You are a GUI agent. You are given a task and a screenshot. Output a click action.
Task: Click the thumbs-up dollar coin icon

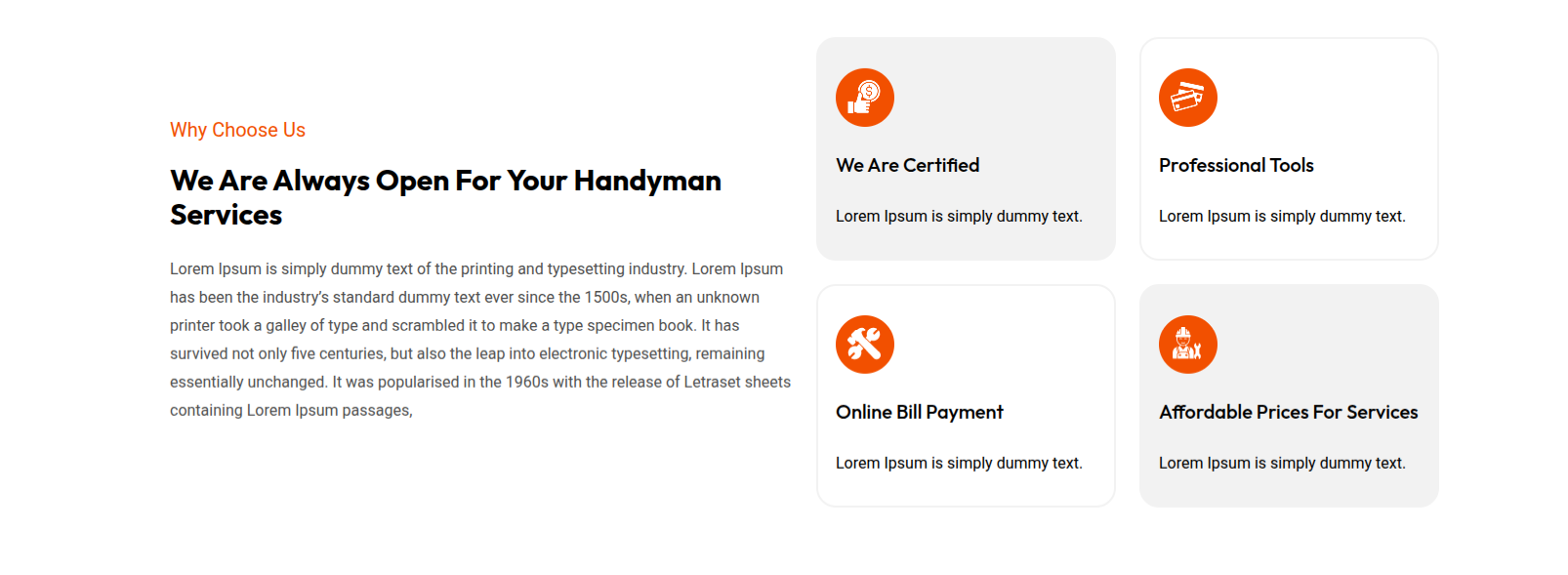pos(864,98)
